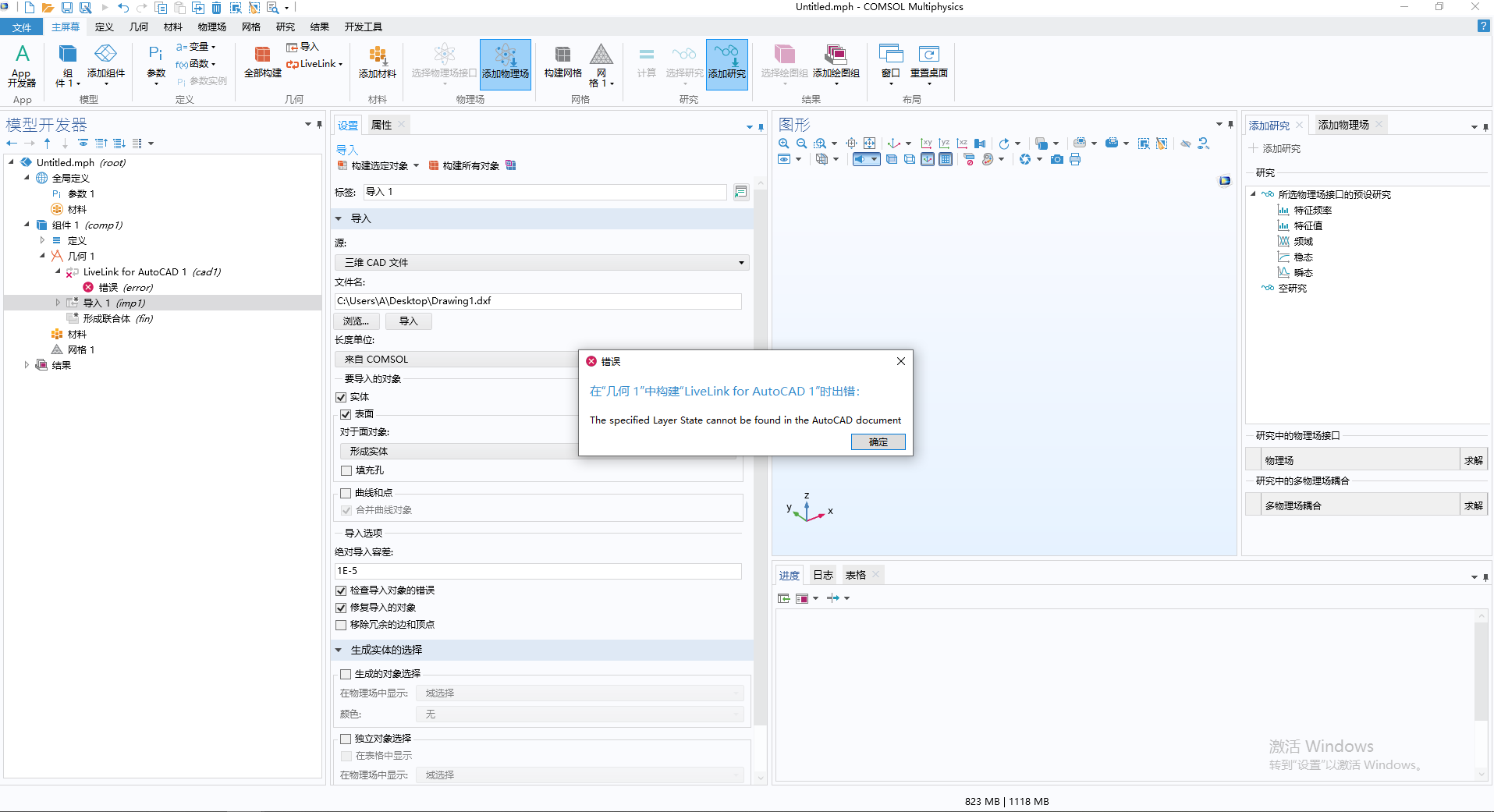Enable the 移除冗余的边和顶点 checkbox
This screenshot has width=1494, height=812.
point(341,625)
